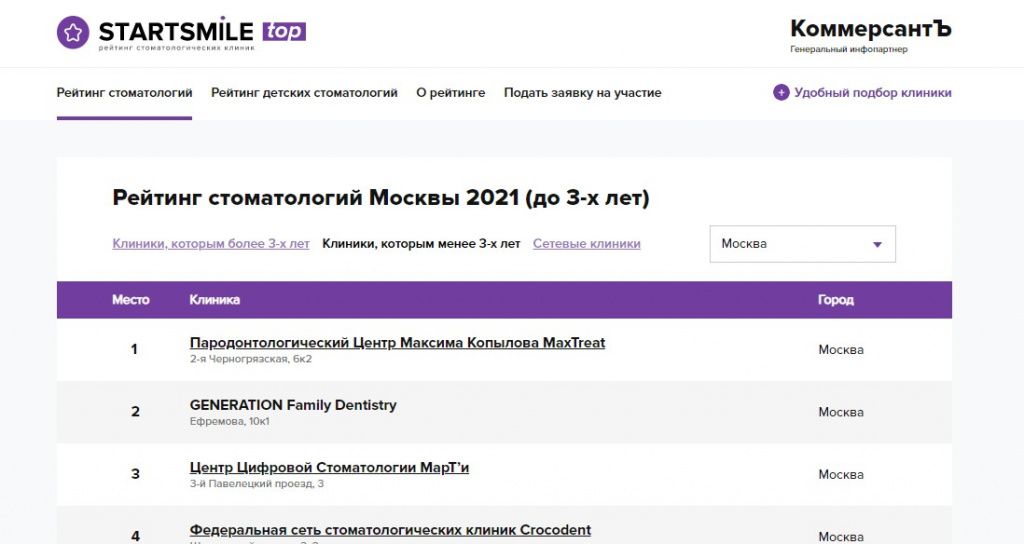Open the Рейтинг стоматологий tab

(x=124, y=93)
